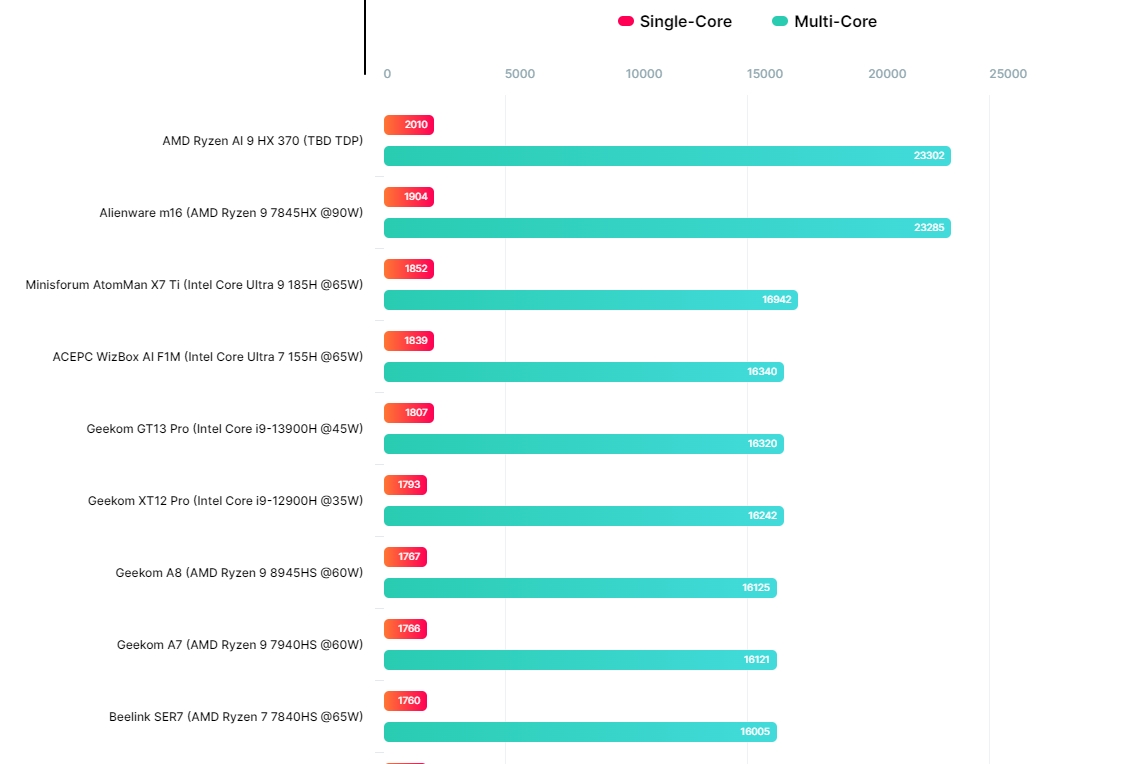Select the Geekom GT13 Pro 16320 bar
1131x764 pixels.
(x=584, y=444)
